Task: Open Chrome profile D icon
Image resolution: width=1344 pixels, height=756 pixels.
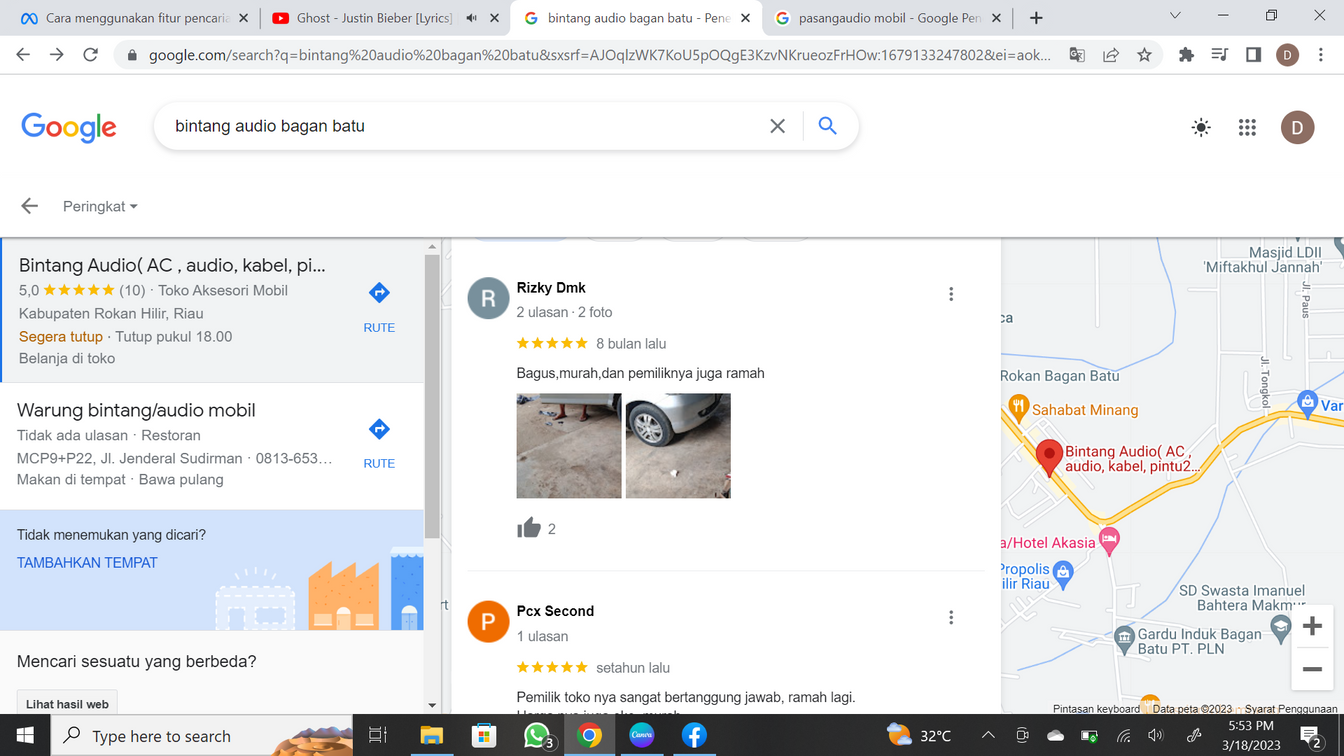Action: [1288, 55]
